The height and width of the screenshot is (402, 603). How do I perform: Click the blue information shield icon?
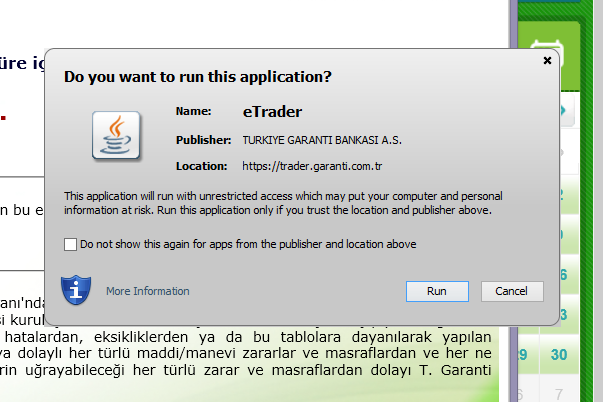point(76,290)
